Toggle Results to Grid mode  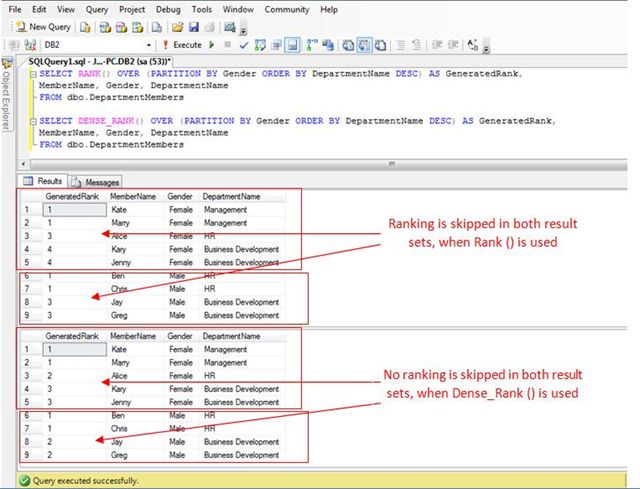click(364, 45)
